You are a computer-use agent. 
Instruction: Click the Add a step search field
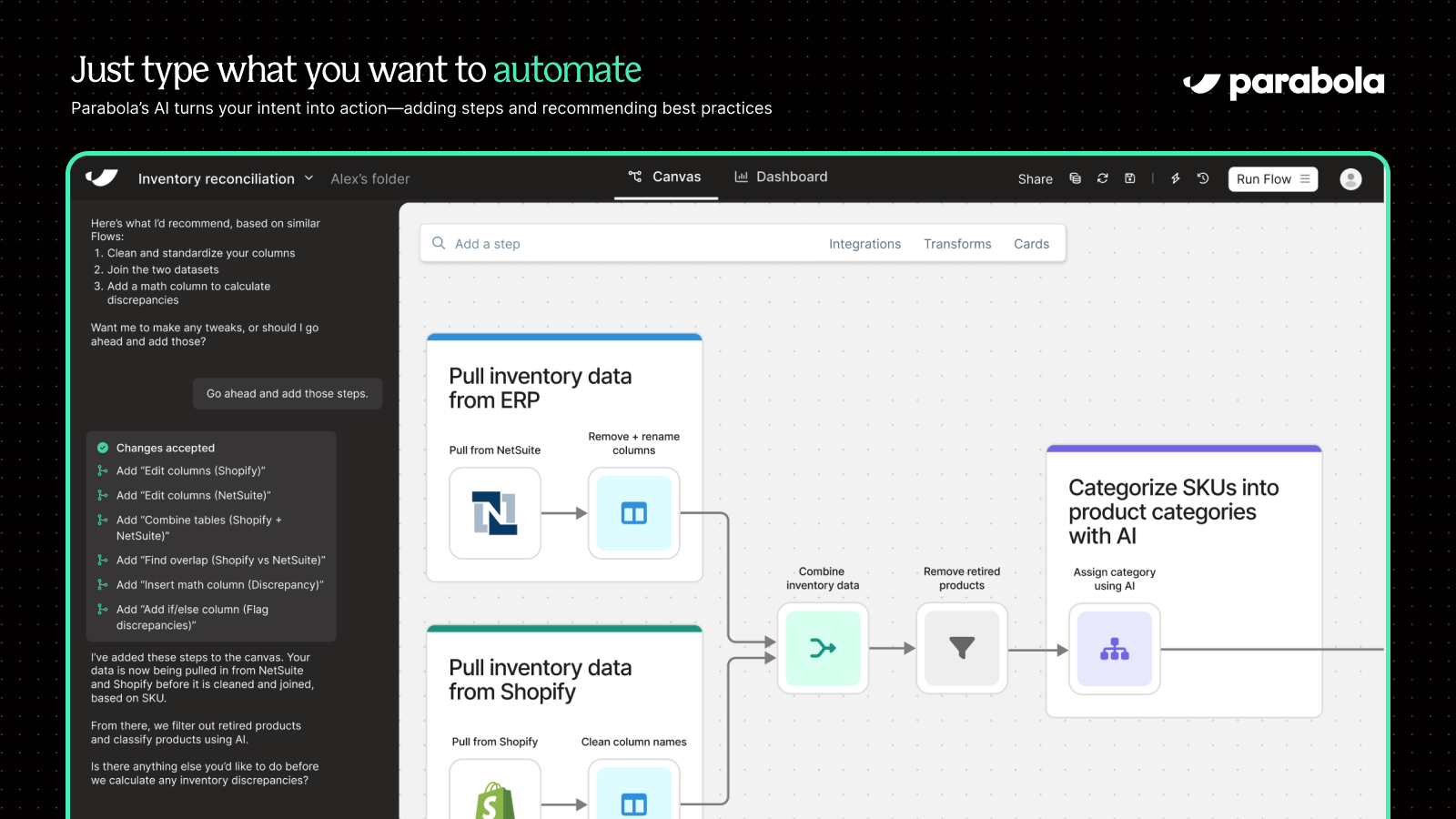click(x=743, y=244)
